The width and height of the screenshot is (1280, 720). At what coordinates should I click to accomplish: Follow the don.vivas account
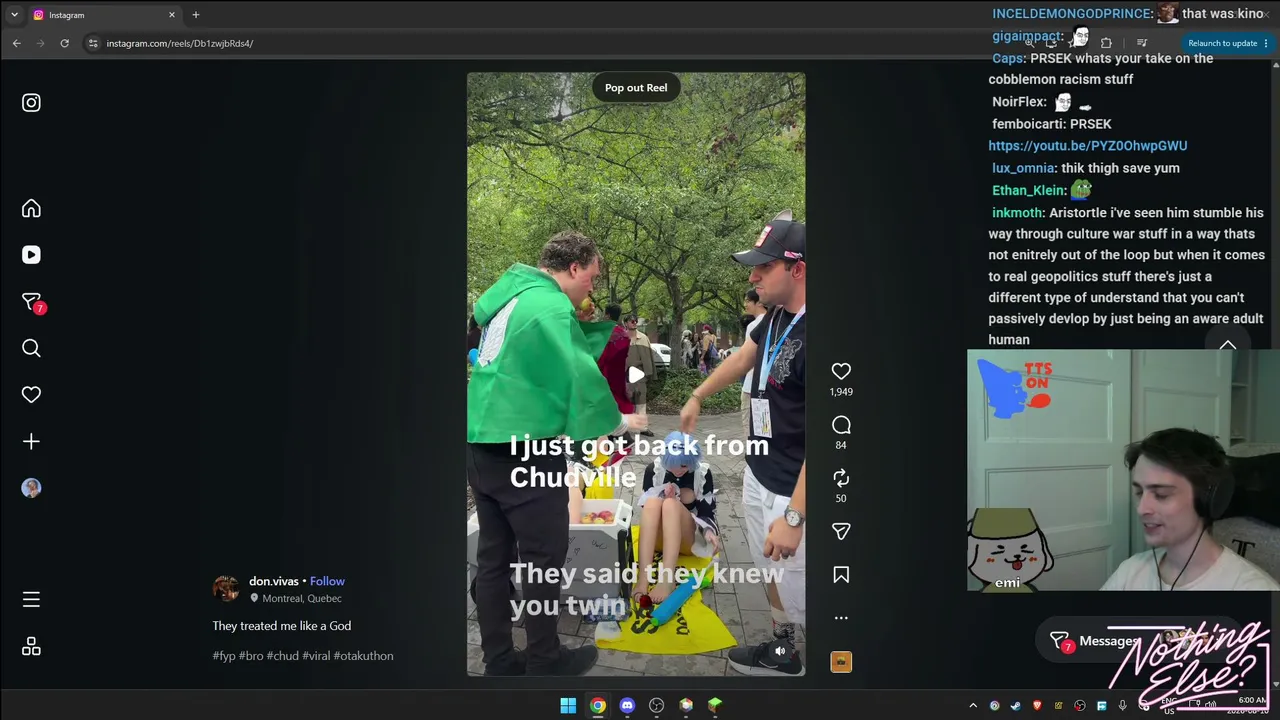click(x=327, y=581)
